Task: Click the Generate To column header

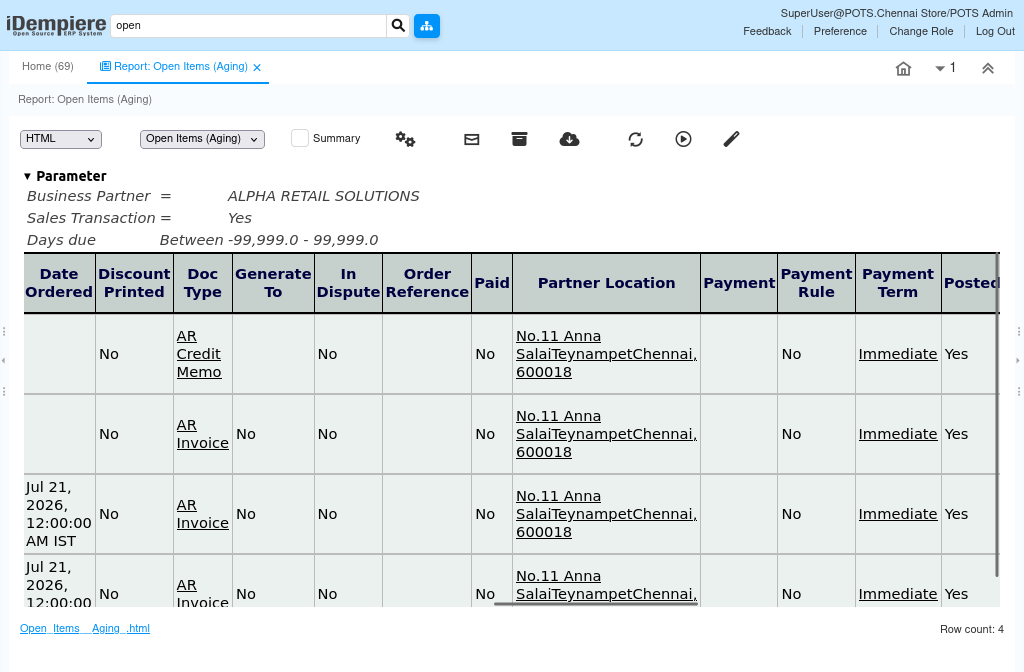Action: point(274,283)
